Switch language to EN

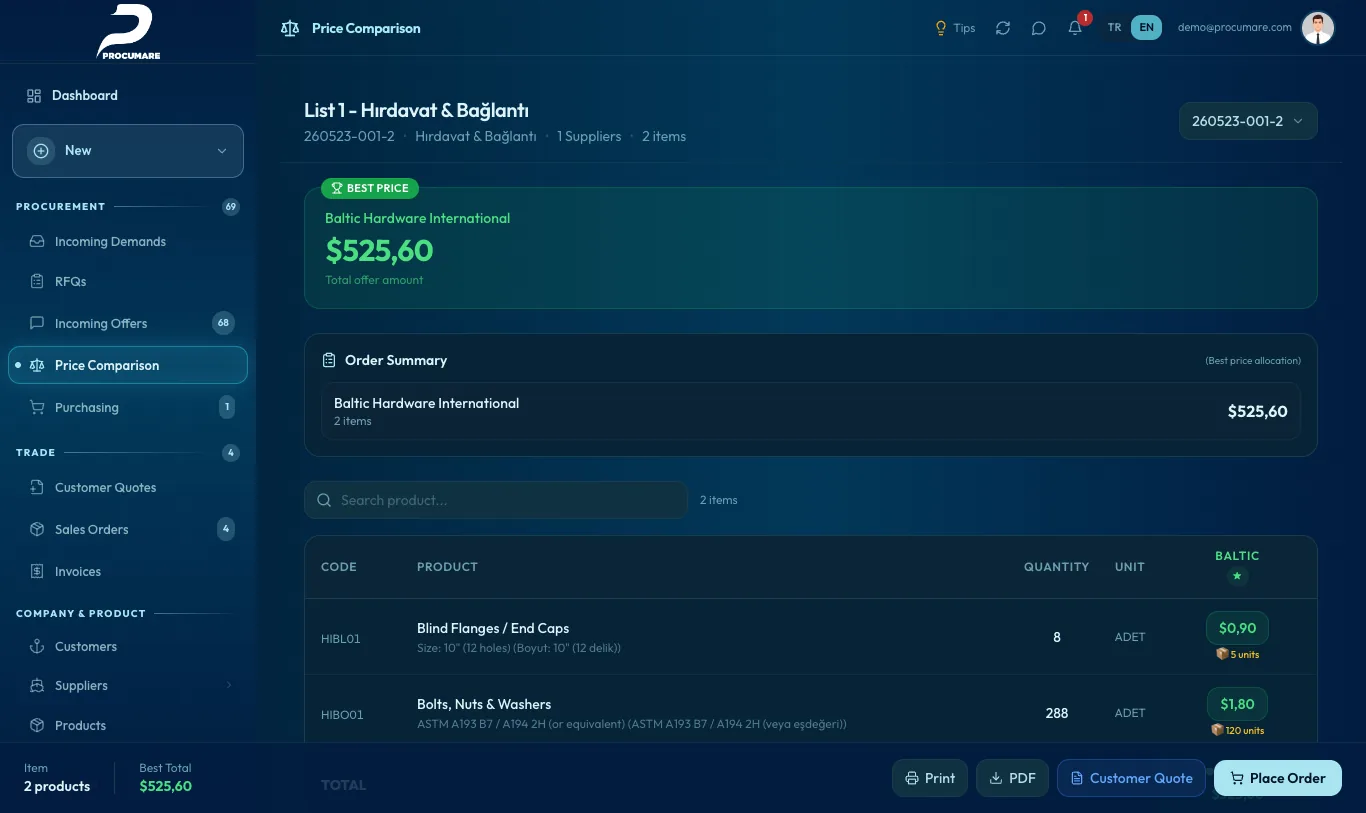click(x=1146, y=28)
